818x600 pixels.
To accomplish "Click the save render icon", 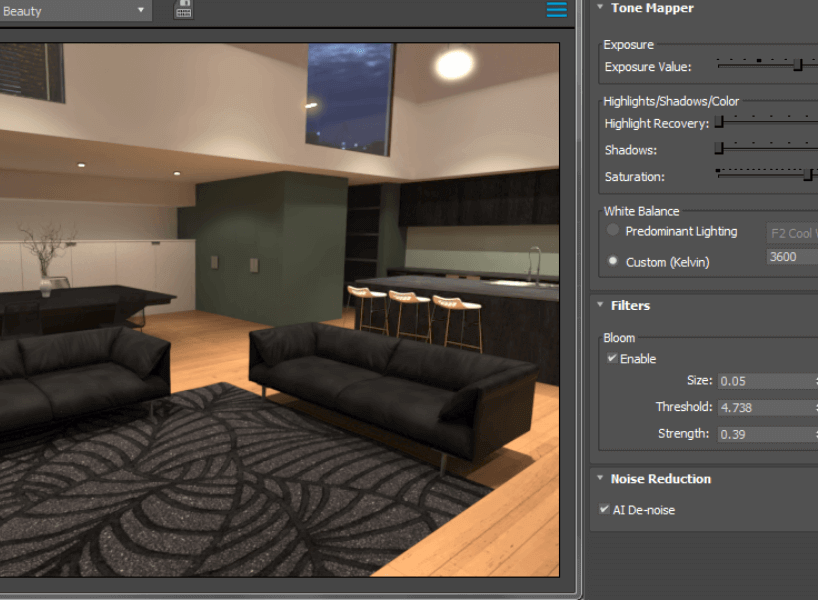I will tap(184, 10).
